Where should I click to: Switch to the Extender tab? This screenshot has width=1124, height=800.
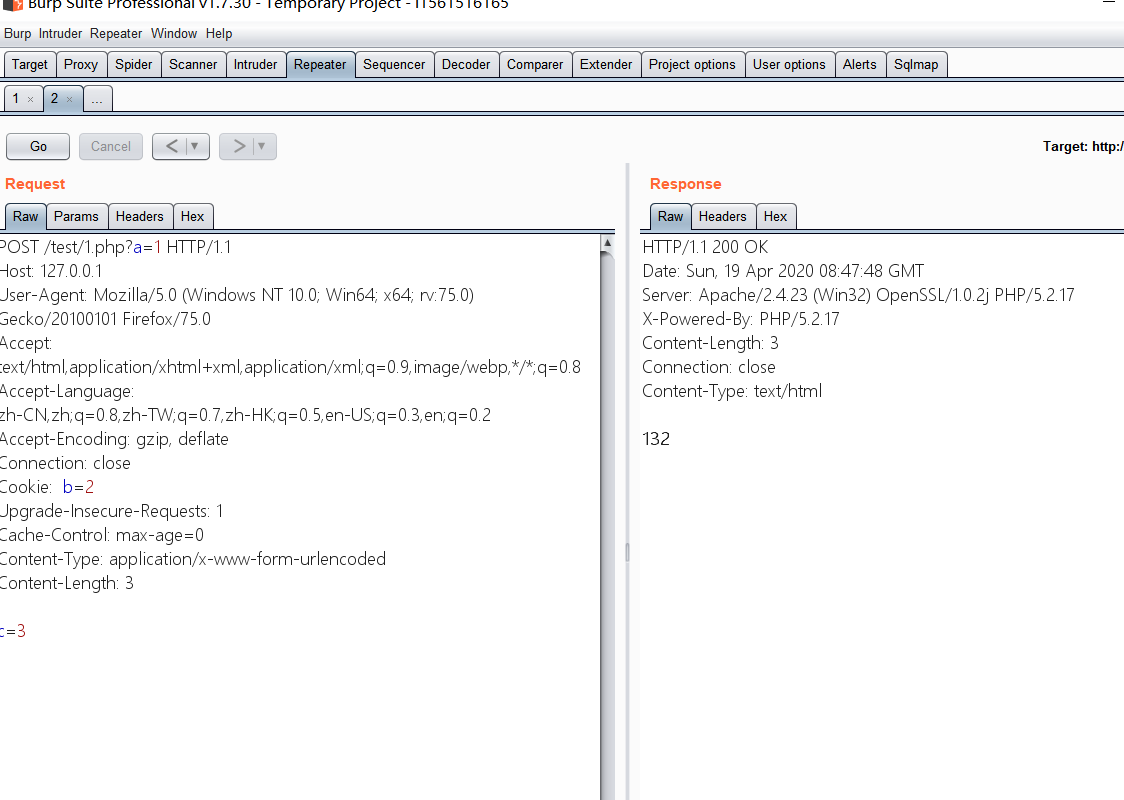[606, 65]
